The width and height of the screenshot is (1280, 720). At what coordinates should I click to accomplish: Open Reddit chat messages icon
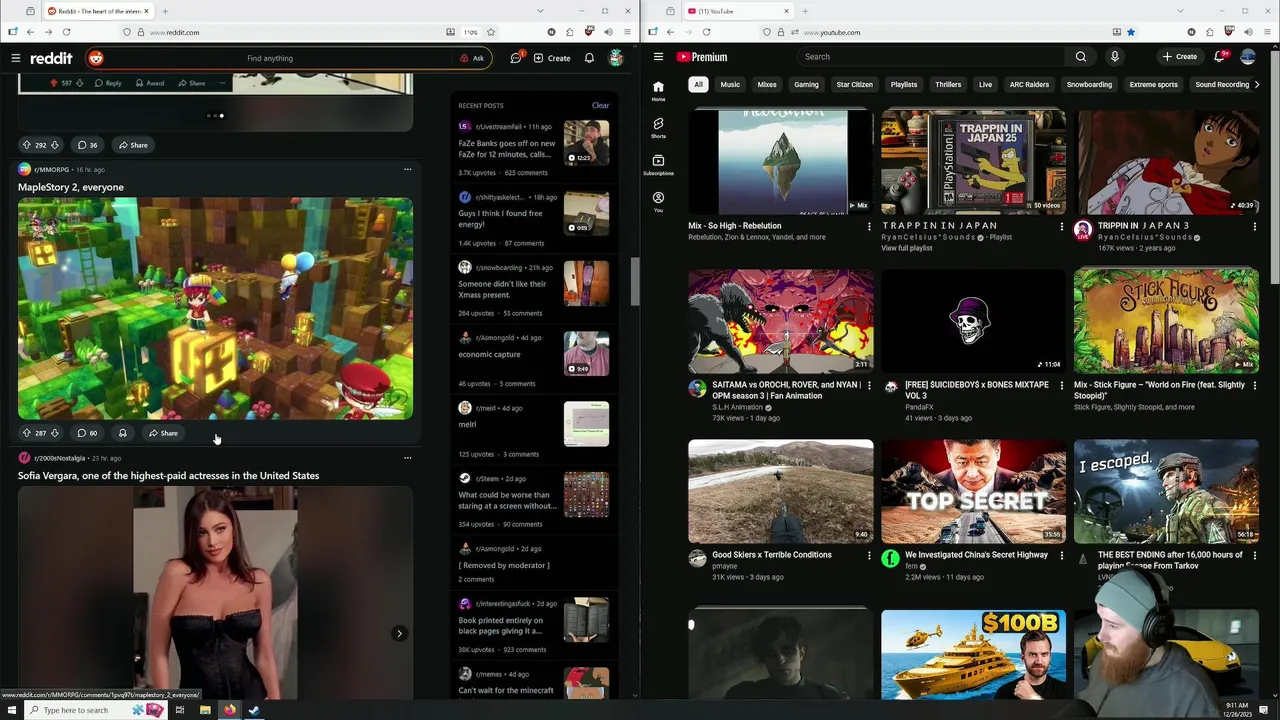pos(516,58)
